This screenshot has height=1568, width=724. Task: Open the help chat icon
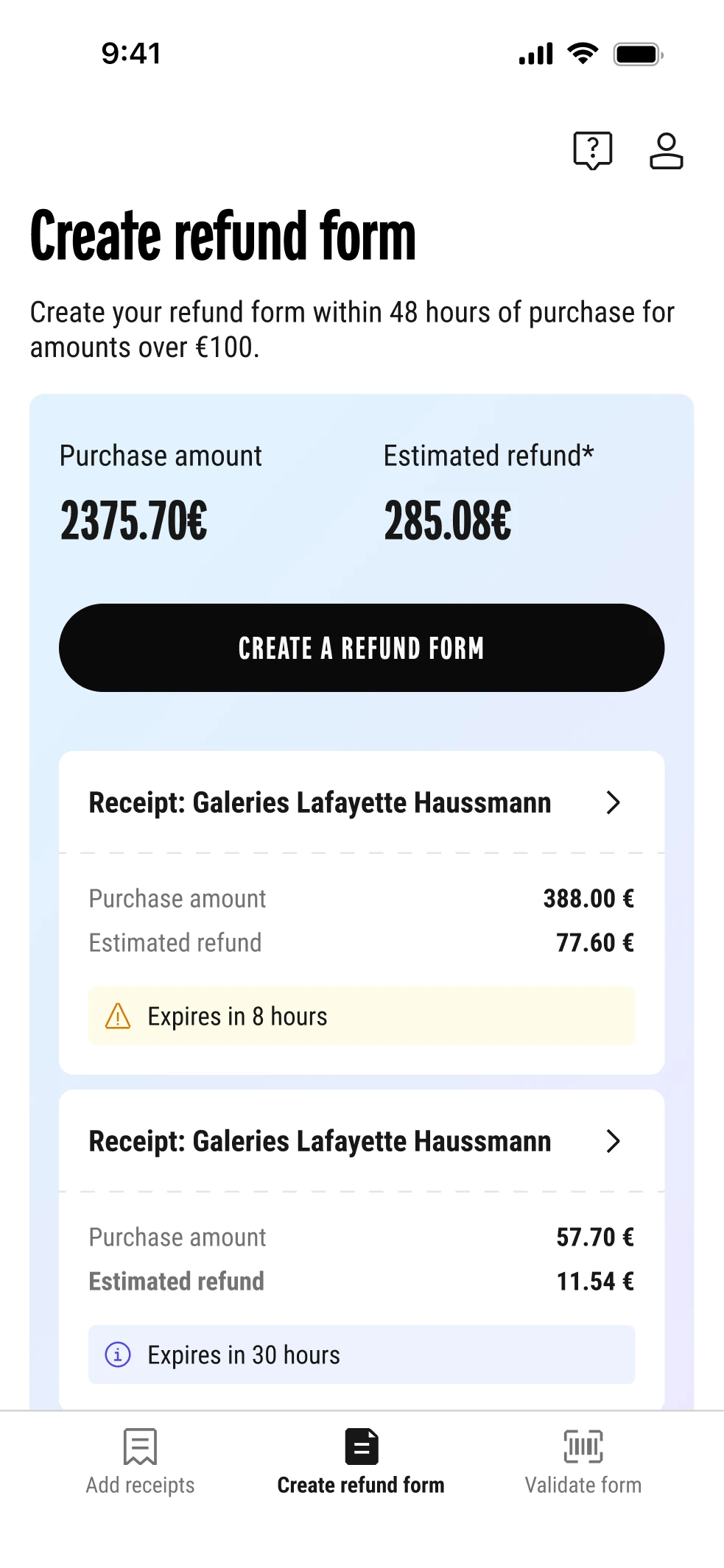592,150
